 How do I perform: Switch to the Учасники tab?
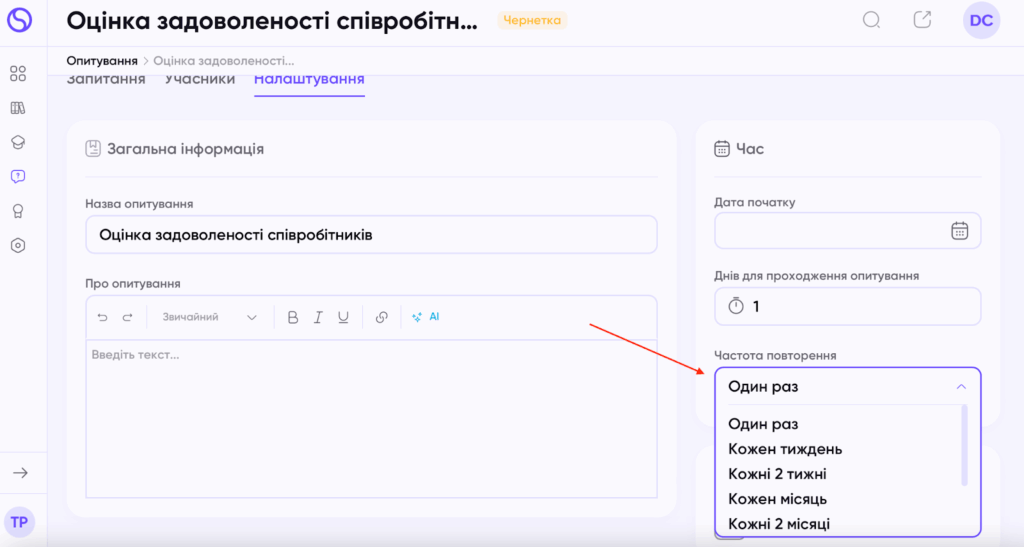pos(200,80)
